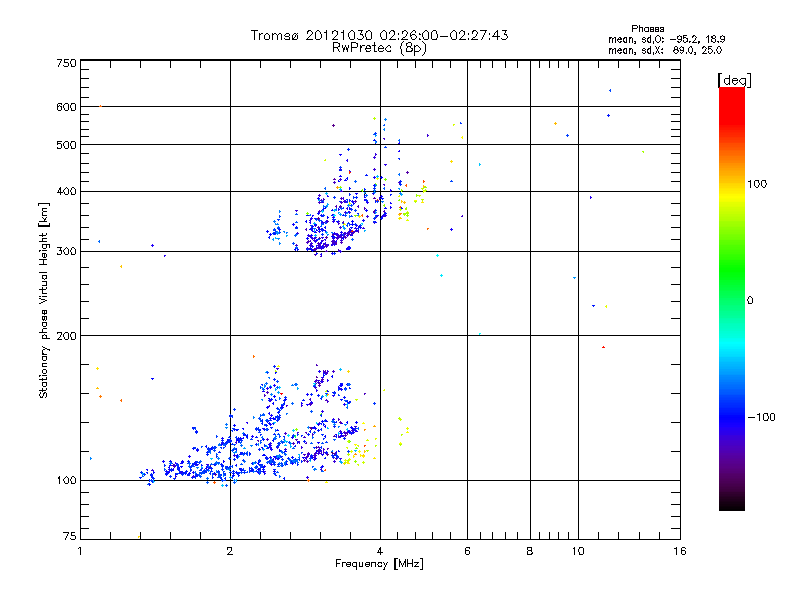Click the colorbar label "0"

pos(750,301)
